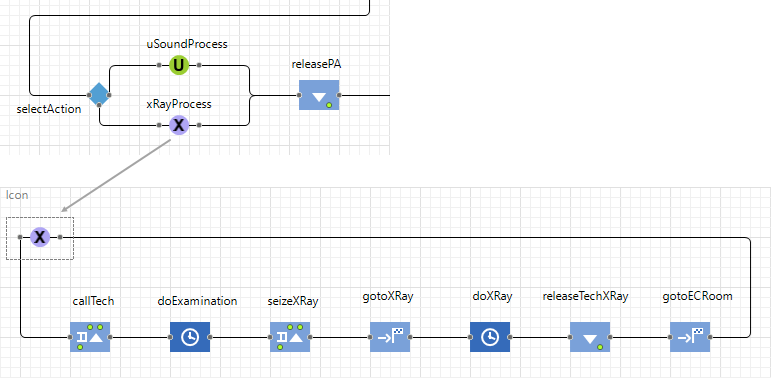Click the selectAction label text
Viewport: 771px width, 378px height.
tap(49, 109)
